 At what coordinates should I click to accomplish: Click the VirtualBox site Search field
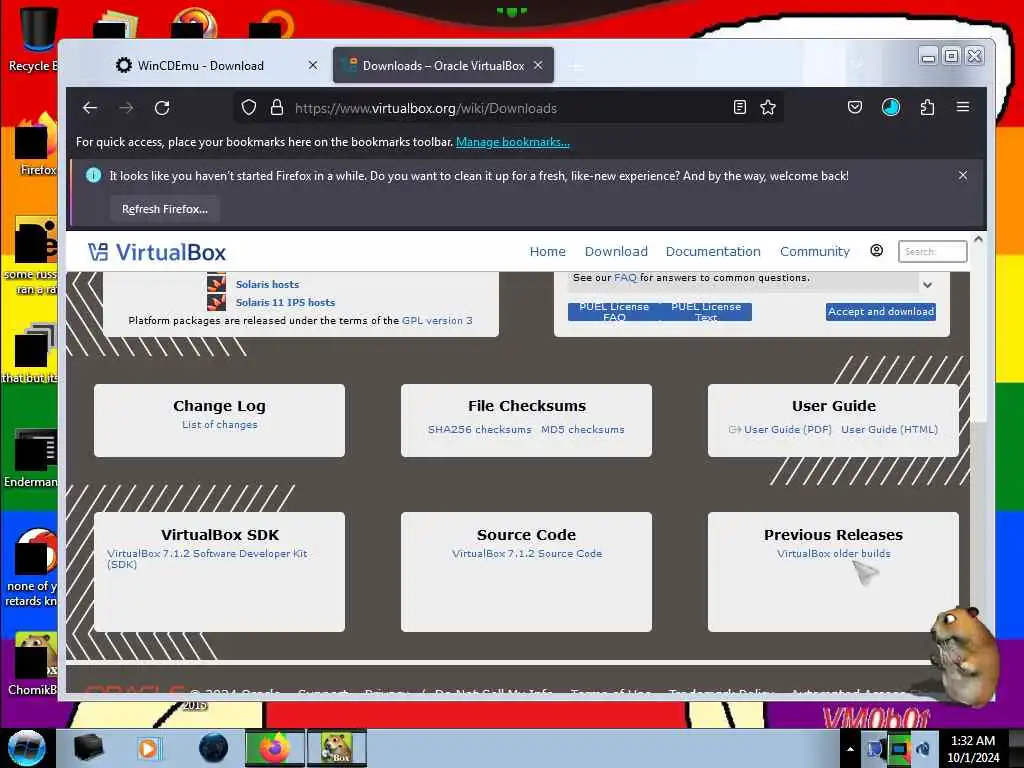coord(932,251)
